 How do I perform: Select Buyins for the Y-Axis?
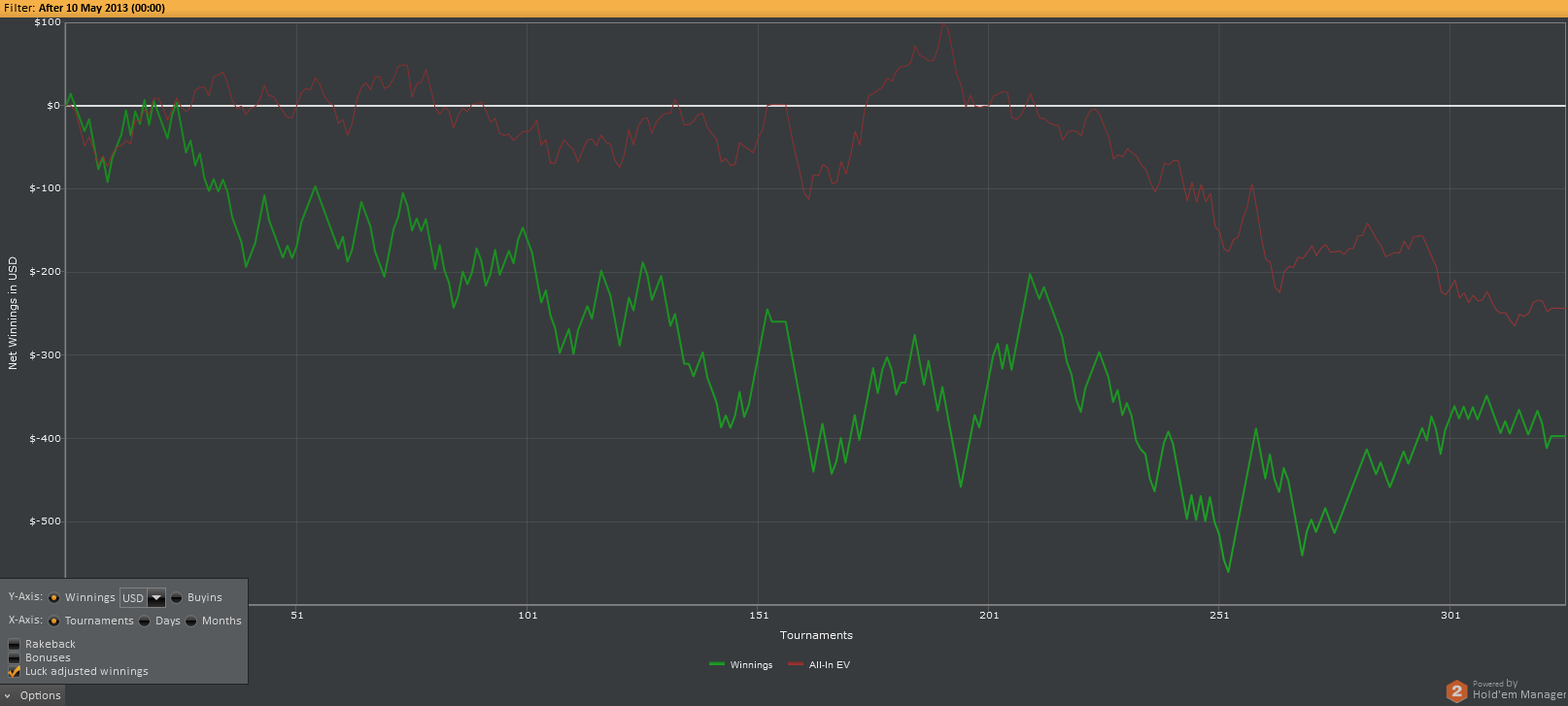pos(177,598)
